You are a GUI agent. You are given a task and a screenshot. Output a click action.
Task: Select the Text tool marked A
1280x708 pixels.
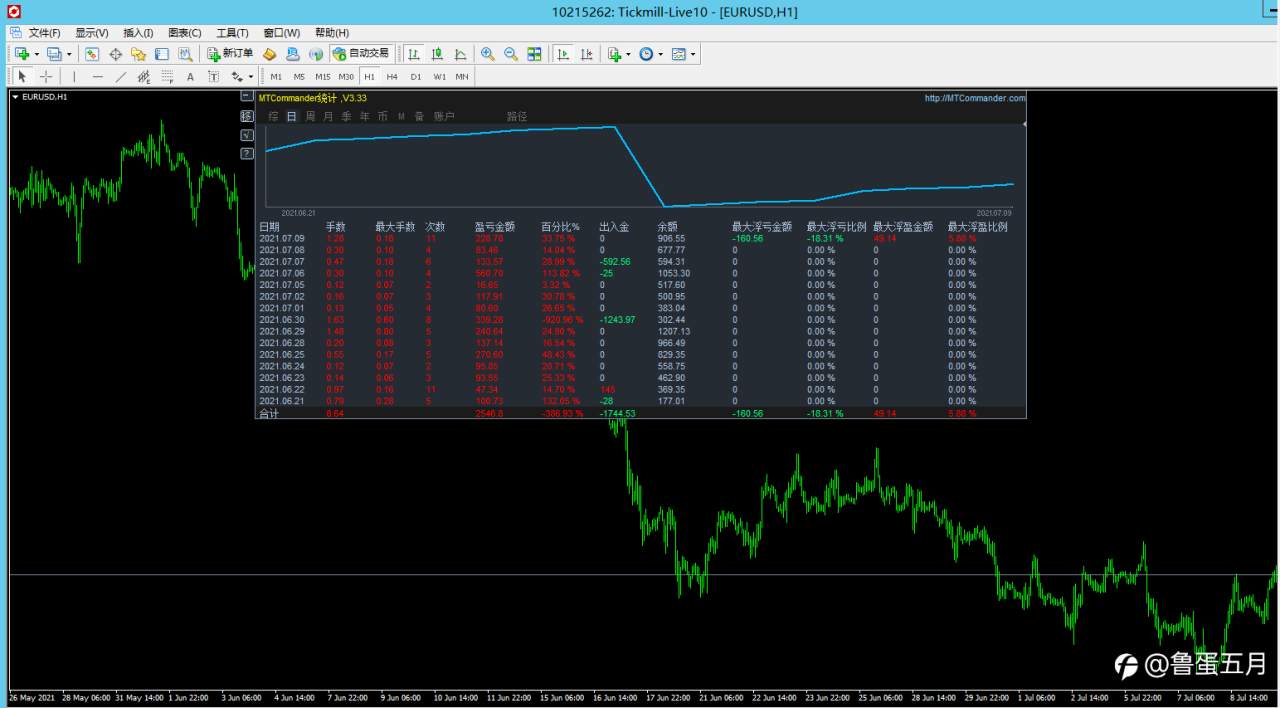click(190, 76)
